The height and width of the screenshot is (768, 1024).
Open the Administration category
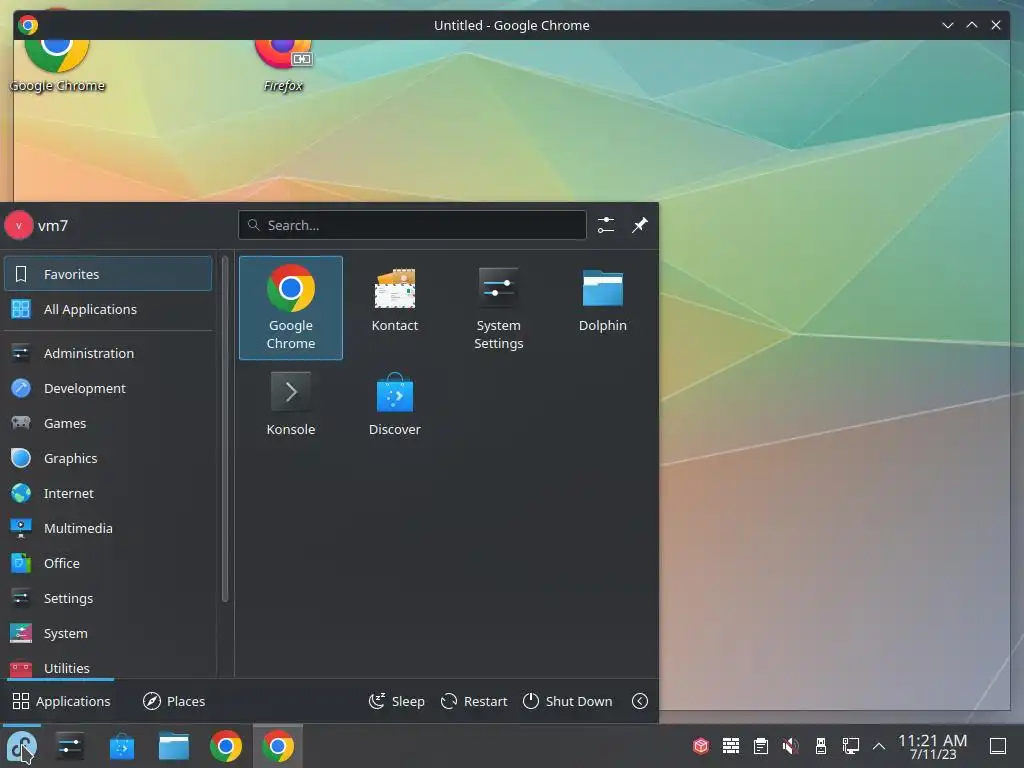pyautogui.click(x=108, y=353)
